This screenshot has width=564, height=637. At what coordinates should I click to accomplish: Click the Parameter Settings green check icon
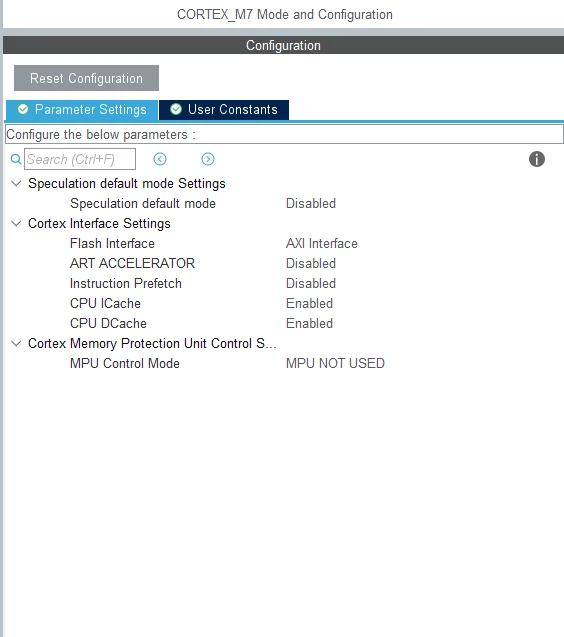(x=23, y=109)
